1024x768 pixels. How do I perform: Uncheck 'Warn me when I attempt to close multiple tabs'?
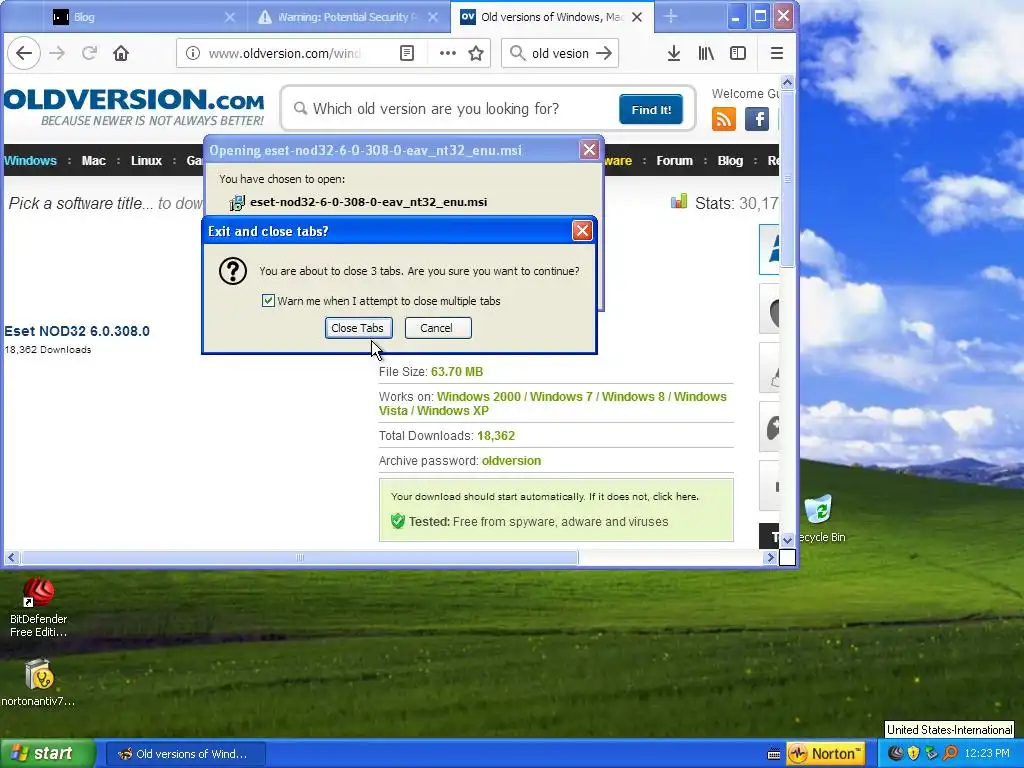(x=268, y=300)
